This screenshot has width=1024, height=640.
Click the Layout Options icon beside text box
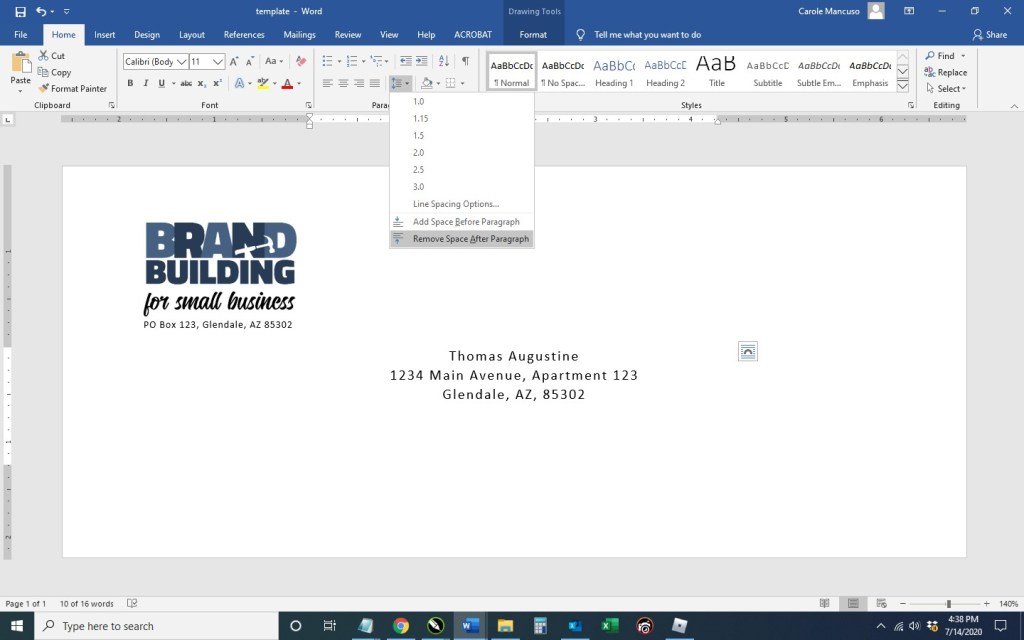(x=748, y=350)
